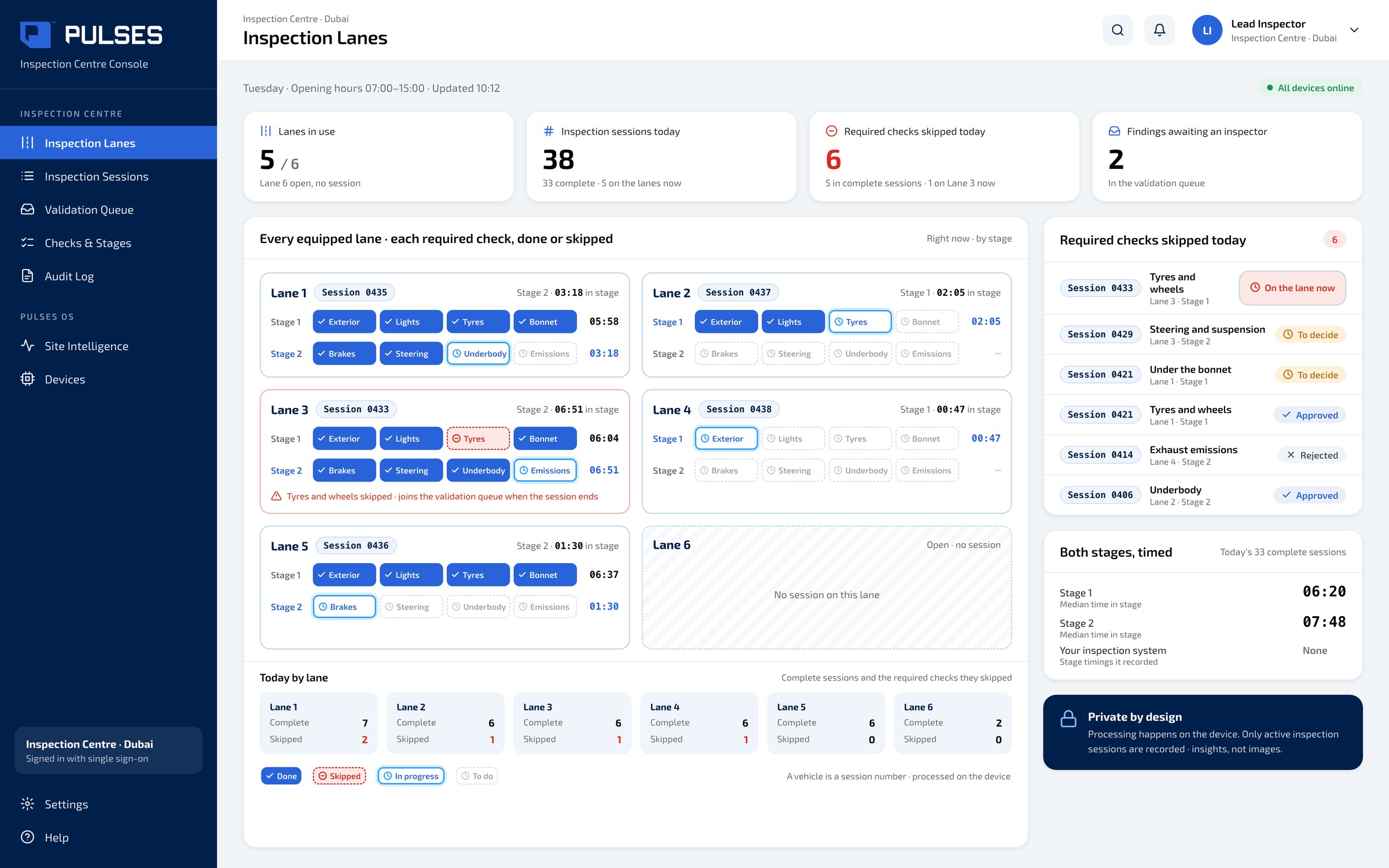Select the in-progress Underbody chip in Lane 1

[x=478, y=354]
